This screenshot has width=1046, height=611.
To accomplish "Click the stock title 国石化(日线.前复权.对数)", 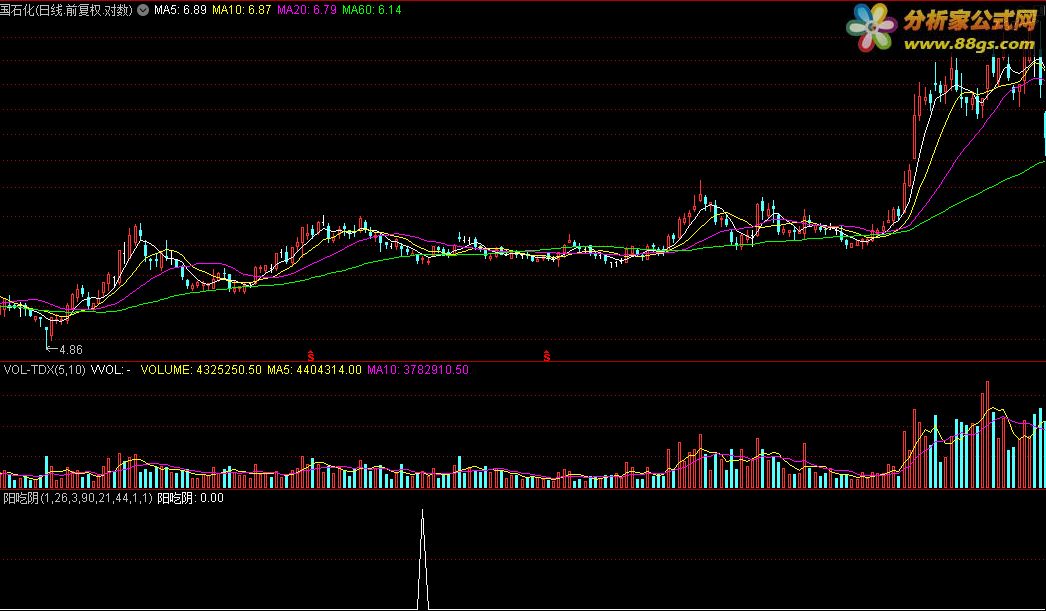I will click(x=67, y=10).
